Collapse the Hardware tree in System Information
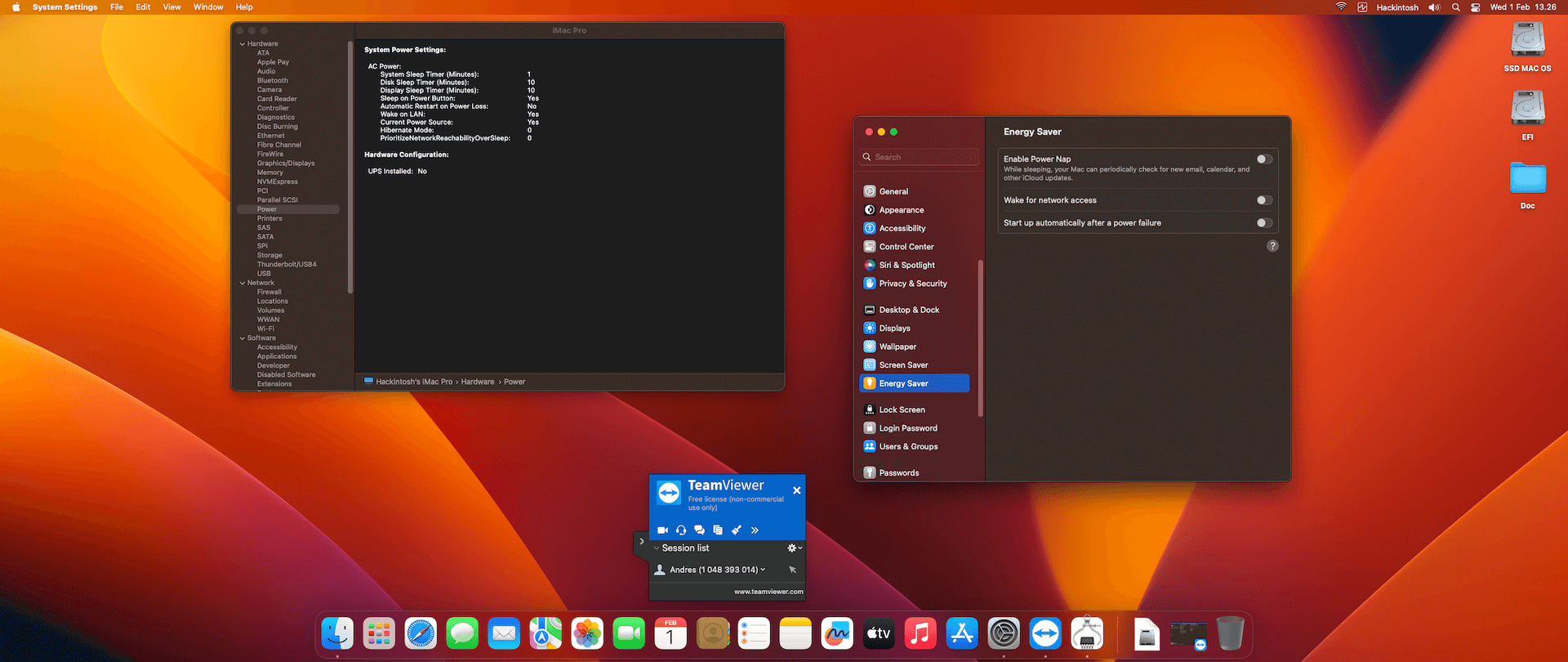 243,44
